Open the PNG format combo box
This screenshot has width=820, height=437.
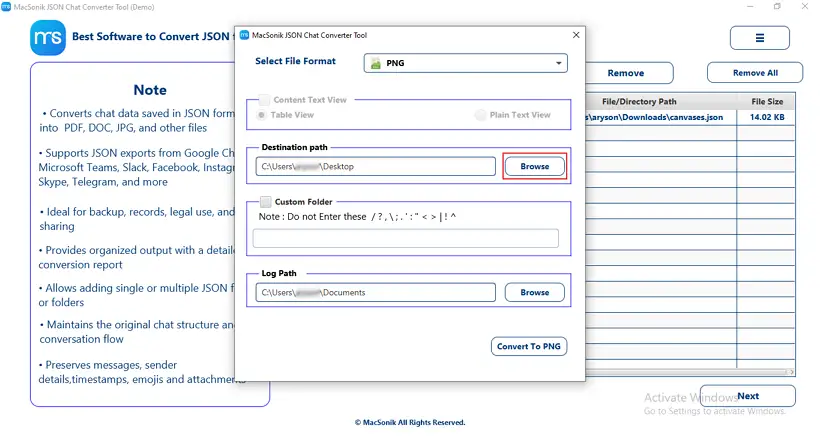coord(465,63)
